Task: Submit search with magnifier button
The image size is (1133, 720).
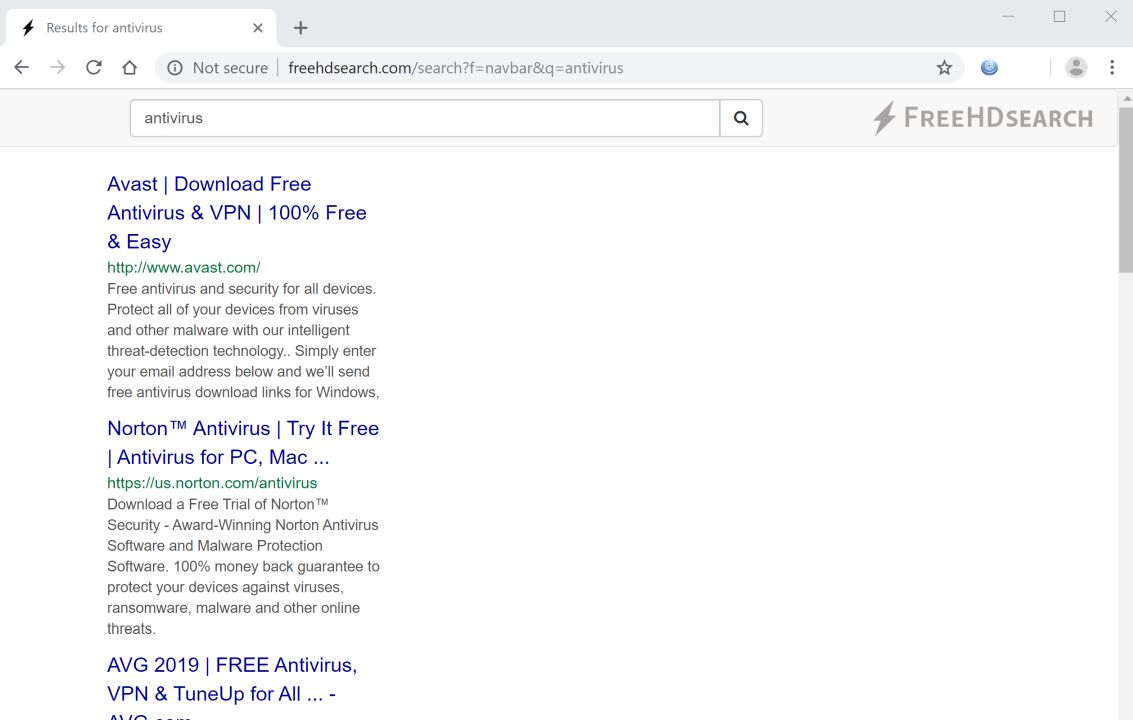Action: tap(741, 118)
